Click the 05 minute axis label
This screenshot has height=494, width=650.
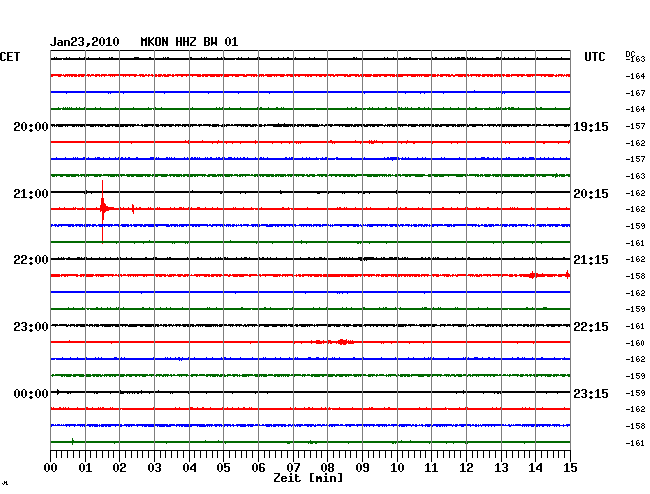coord(223,468)
